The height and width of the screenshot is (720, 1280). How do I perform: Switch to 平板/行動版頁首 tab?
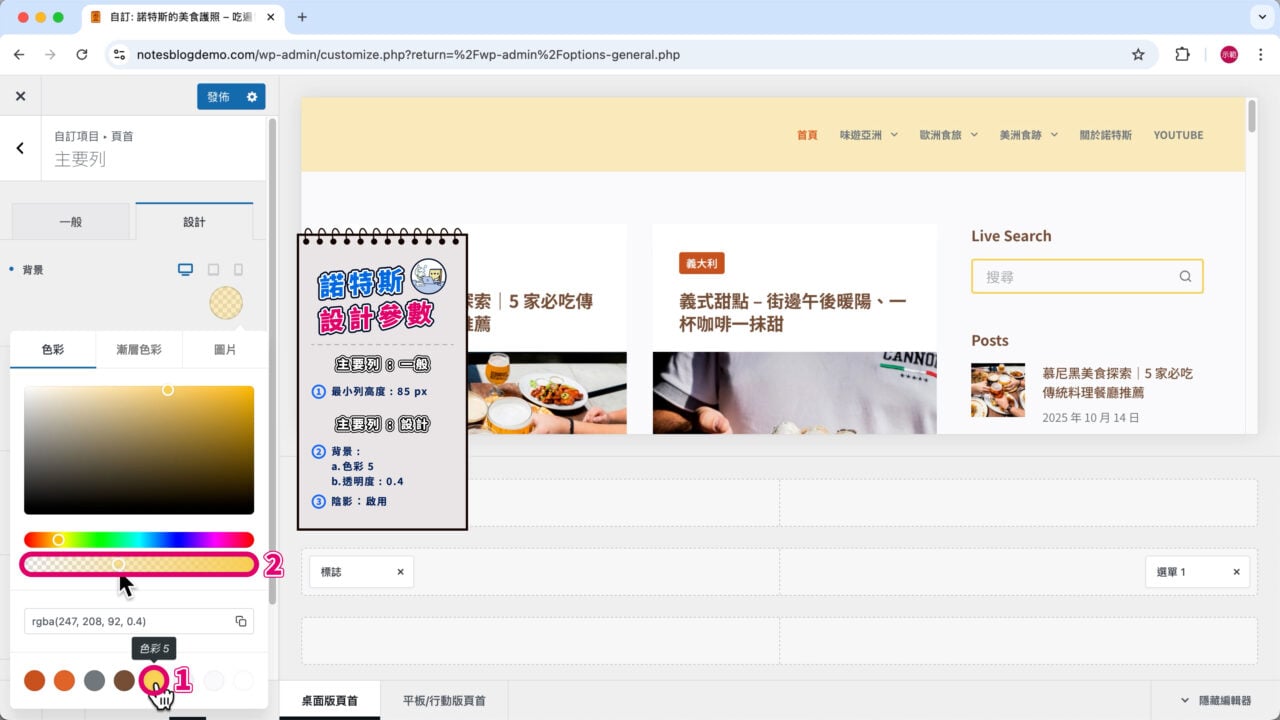click(443, 701)
